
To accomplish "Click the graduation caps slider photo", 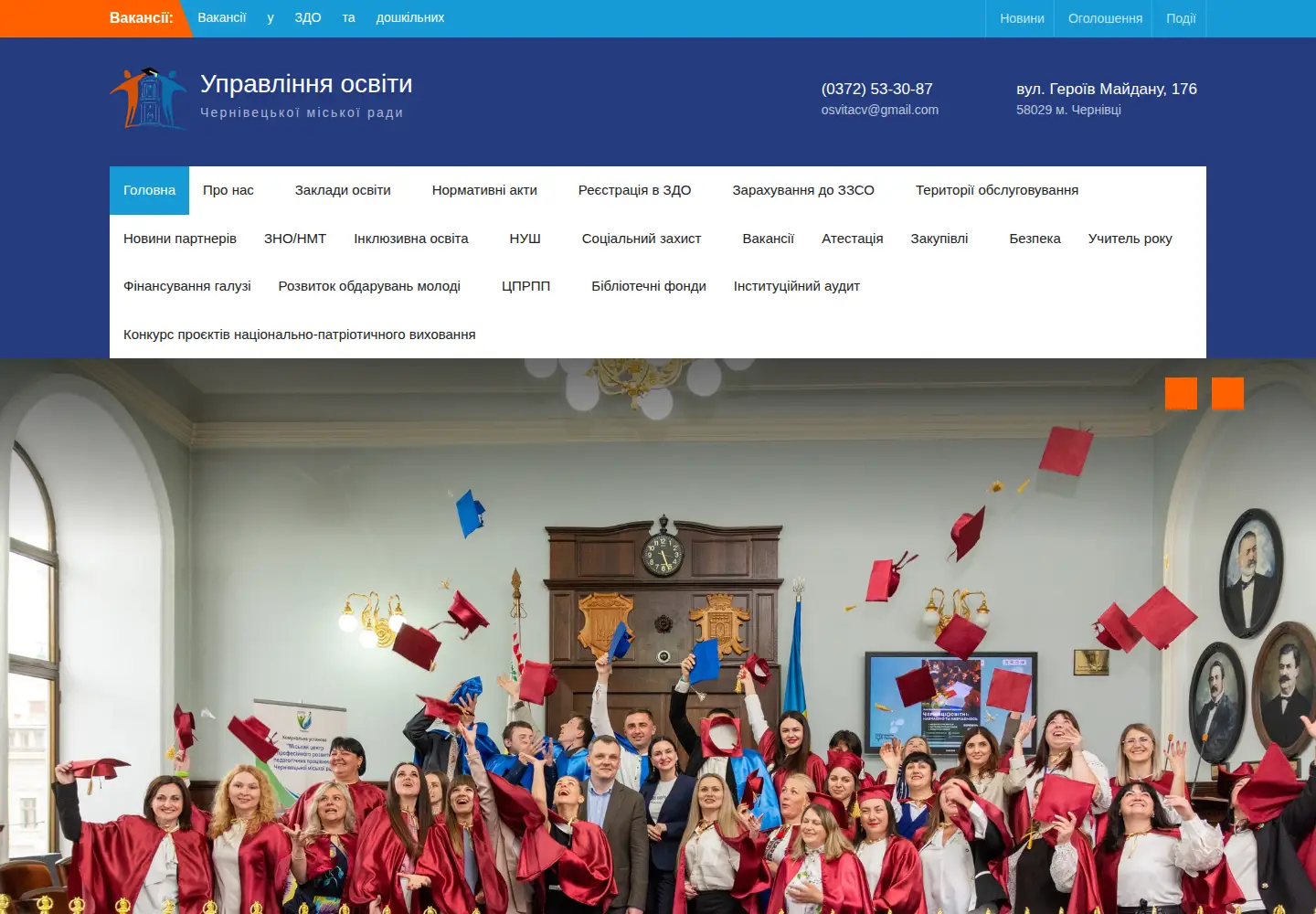I will (x=658, y=636).
